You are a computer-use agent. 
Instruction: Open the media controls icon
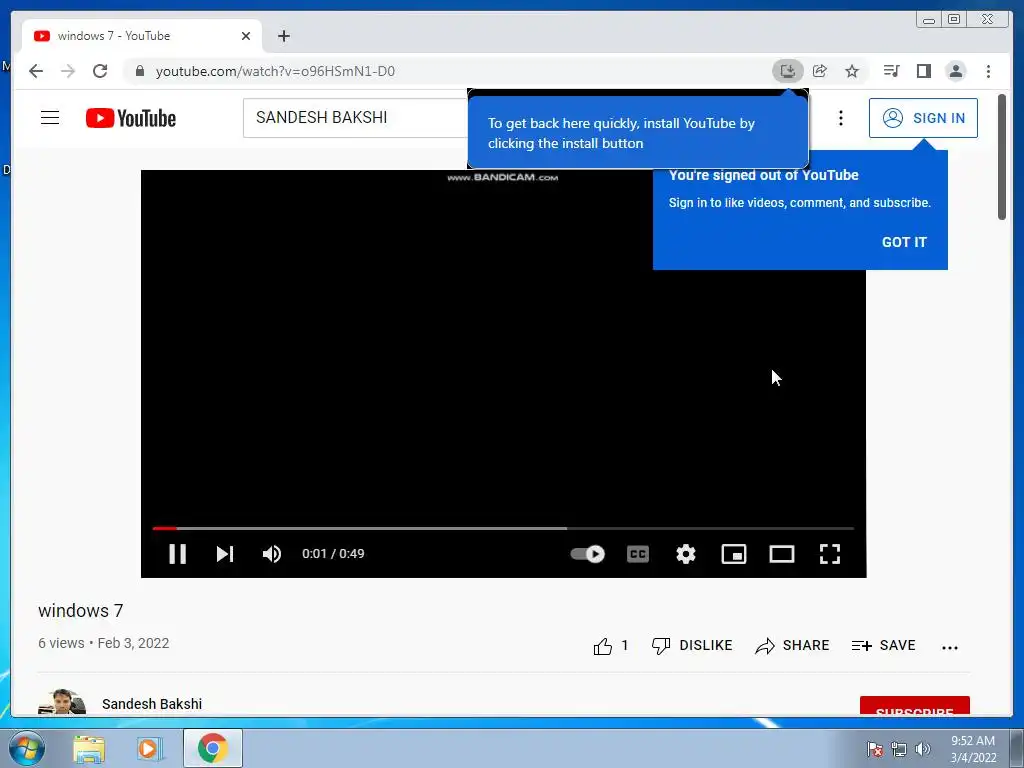[x=891, y=71]
